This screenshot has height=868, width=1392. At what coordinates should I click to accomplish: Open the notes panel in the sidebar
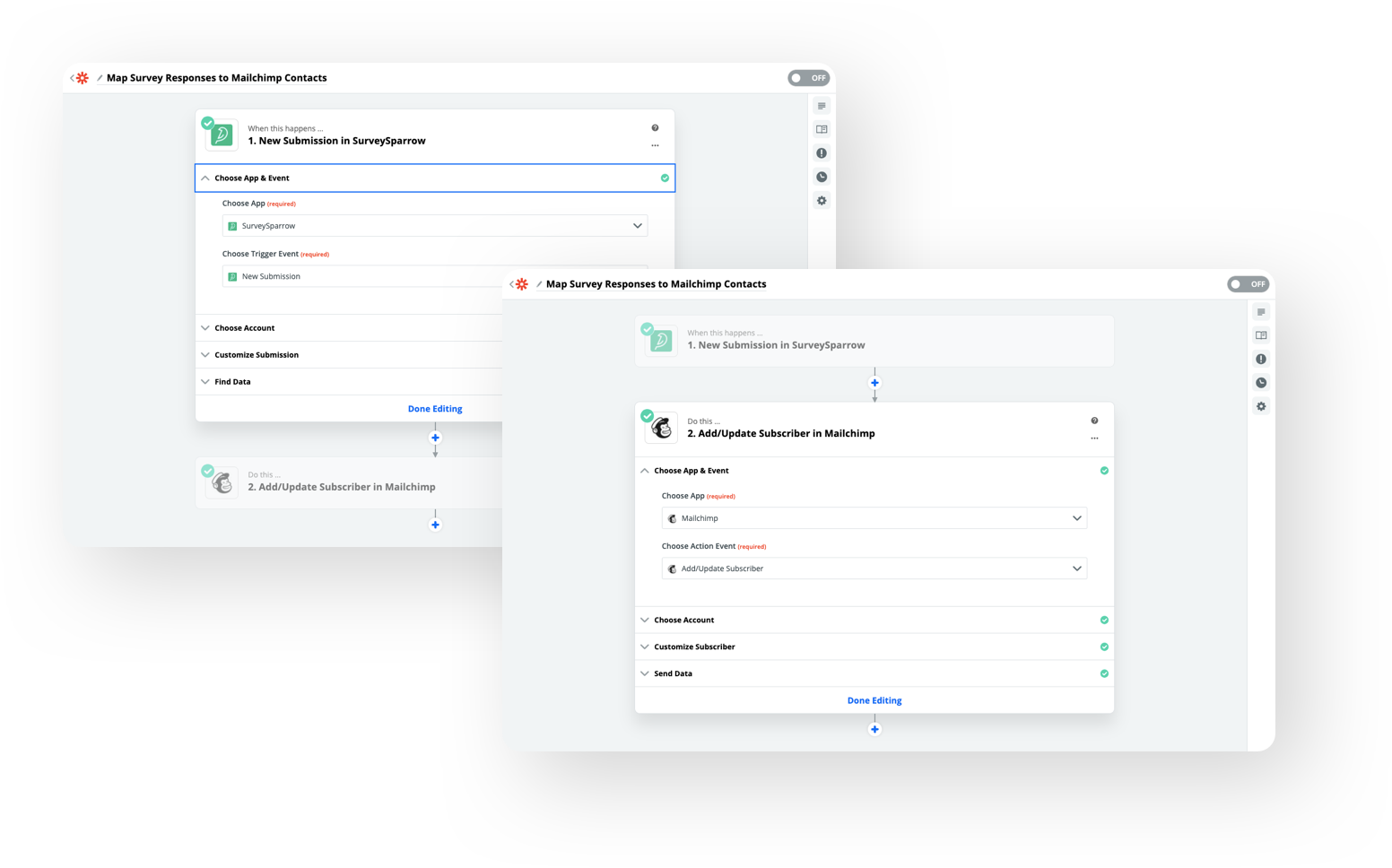[x=1261, y=311]
